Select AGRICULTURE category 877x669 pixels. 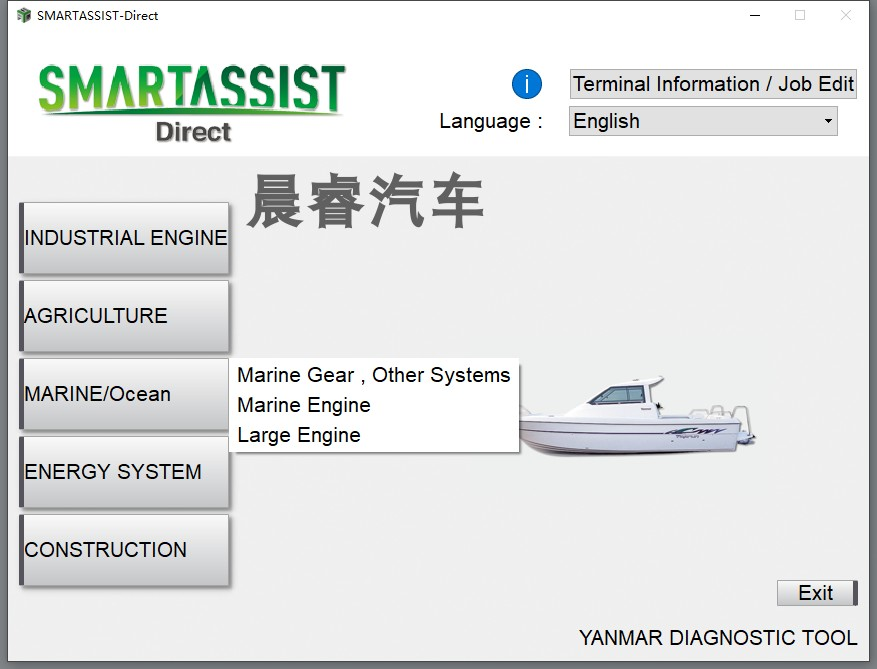pos(124,316)
